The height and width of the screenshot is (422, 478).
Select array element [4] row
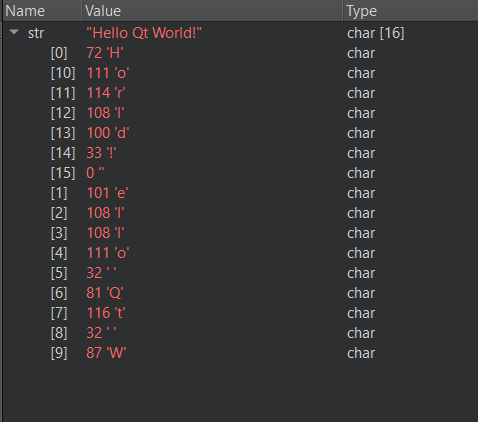coord(241,253)
